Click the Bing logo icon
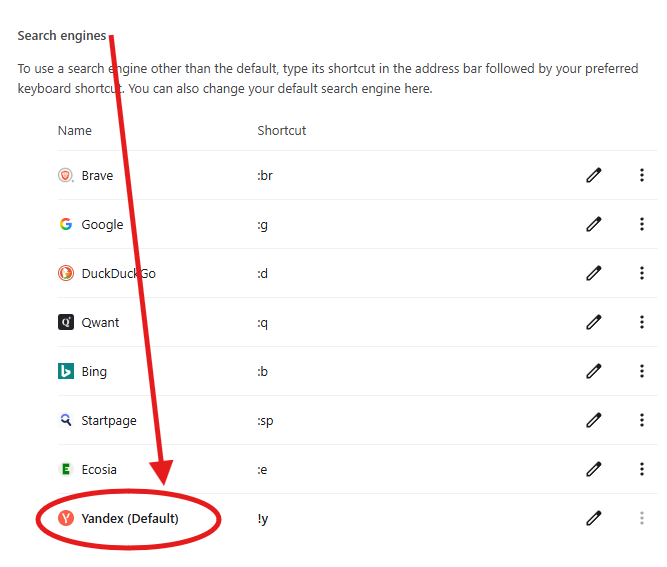Image resolution: width=667 pixels, height=567 pixels. click(66, 371)
